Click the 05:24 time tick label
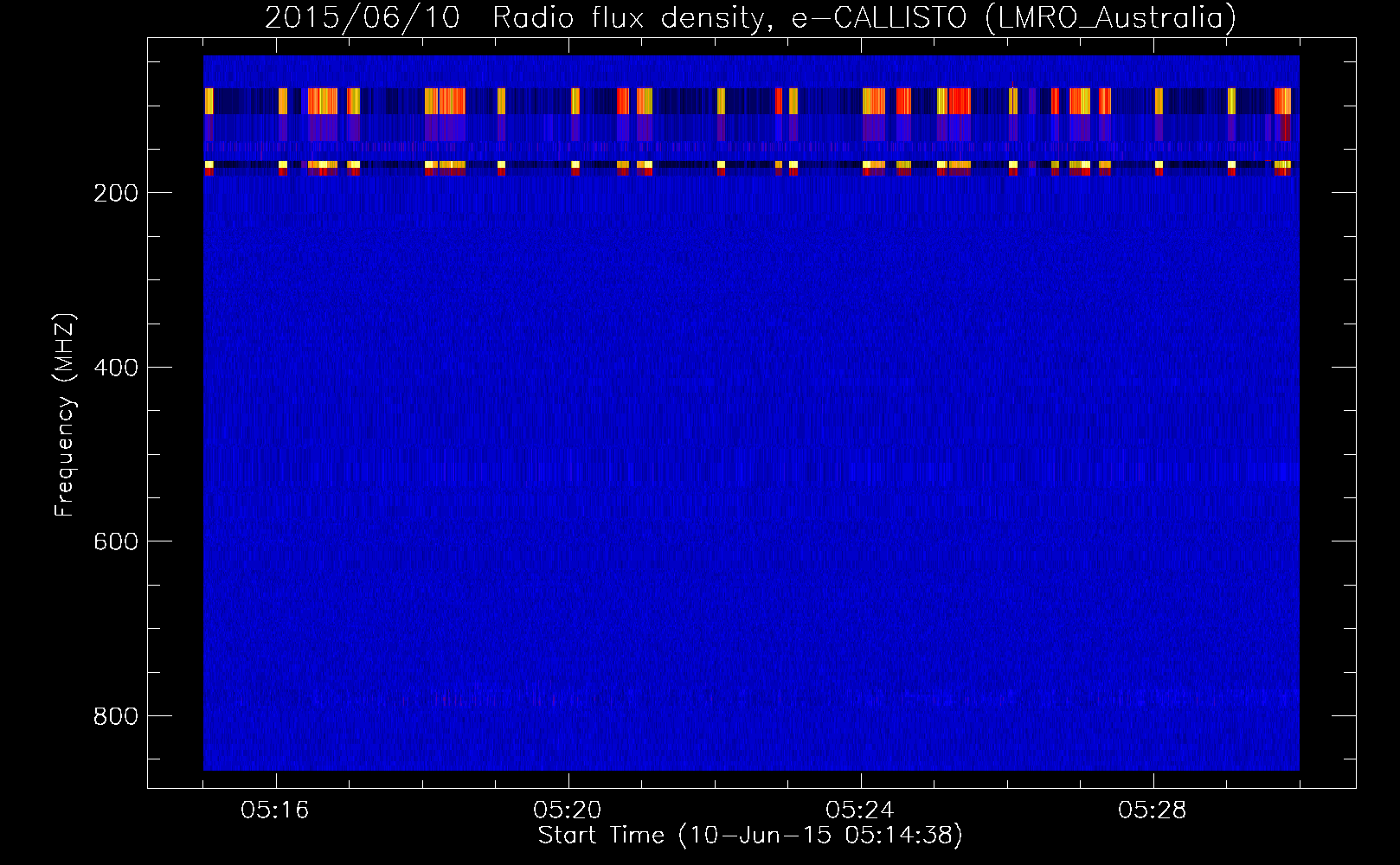This screenshot has width=1400, height=865. tap(860, 811)
